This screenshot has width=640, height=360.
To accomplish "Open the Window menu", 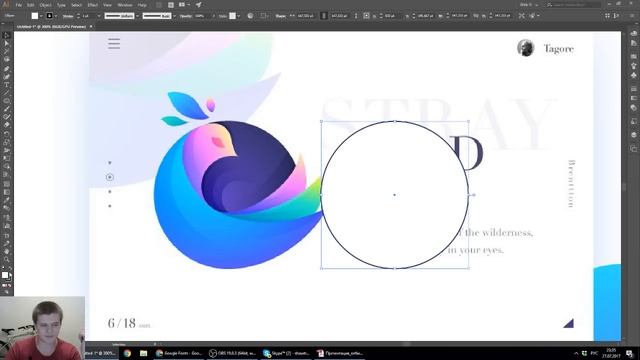I will tap(125, 5).
